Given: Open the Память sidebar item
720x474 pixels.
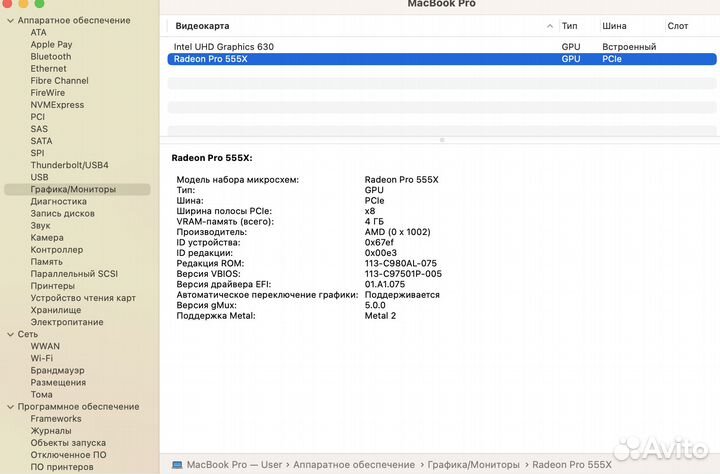Looking at the screenshot, I should click(x=47, y=261).
